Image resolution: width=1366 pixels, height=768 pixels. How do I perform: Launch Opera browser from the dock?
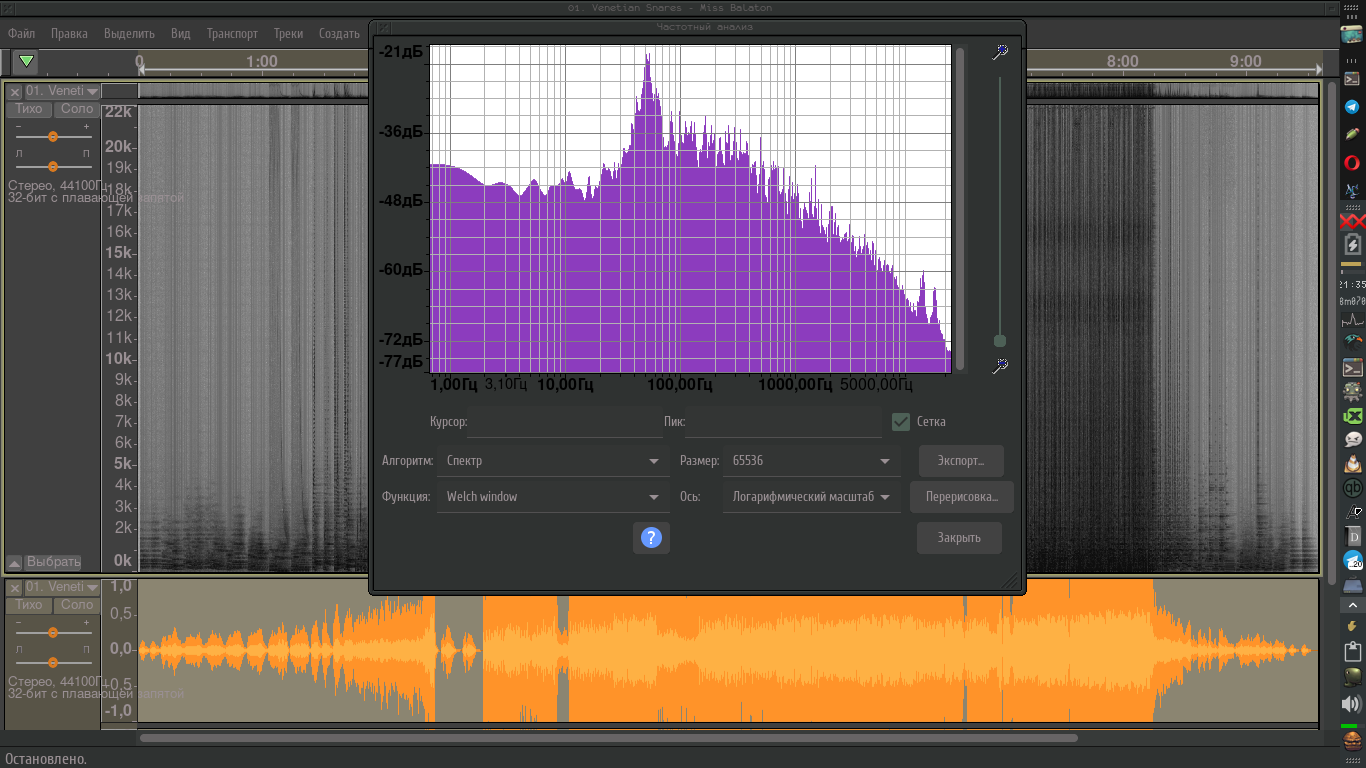coord(1352,162)
